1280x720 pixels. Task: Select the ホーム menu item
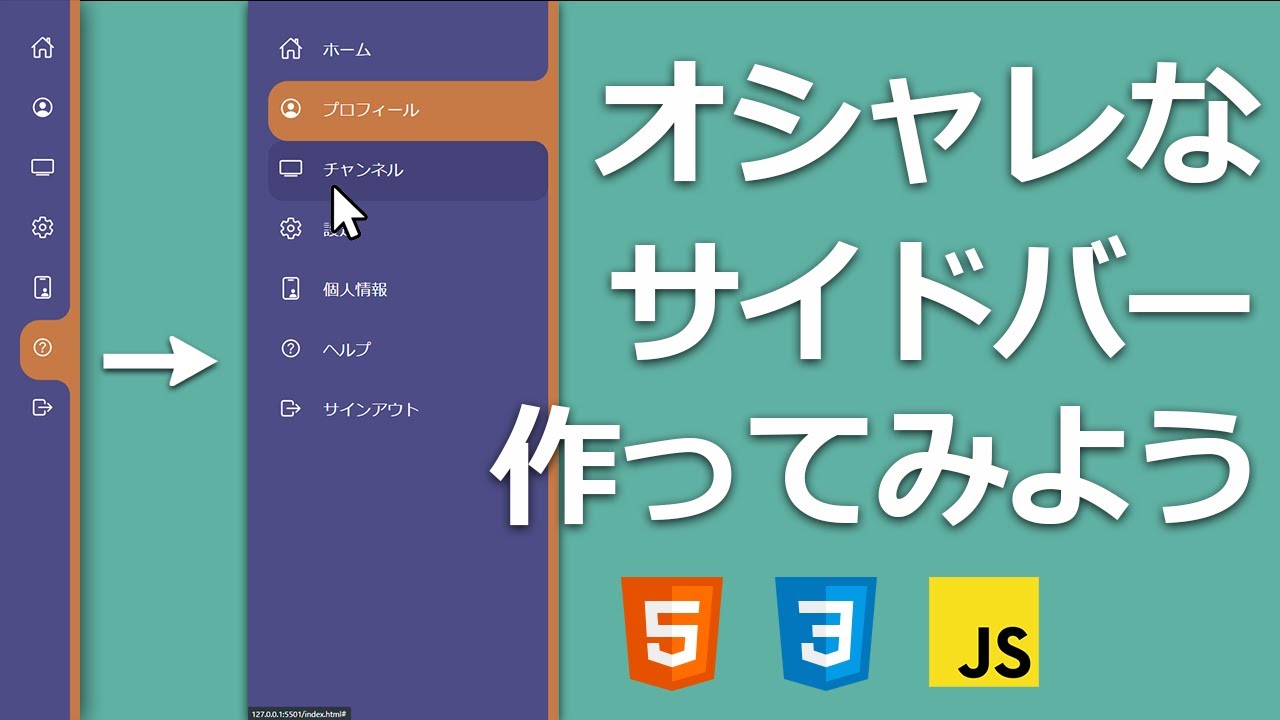coord(346,50)
